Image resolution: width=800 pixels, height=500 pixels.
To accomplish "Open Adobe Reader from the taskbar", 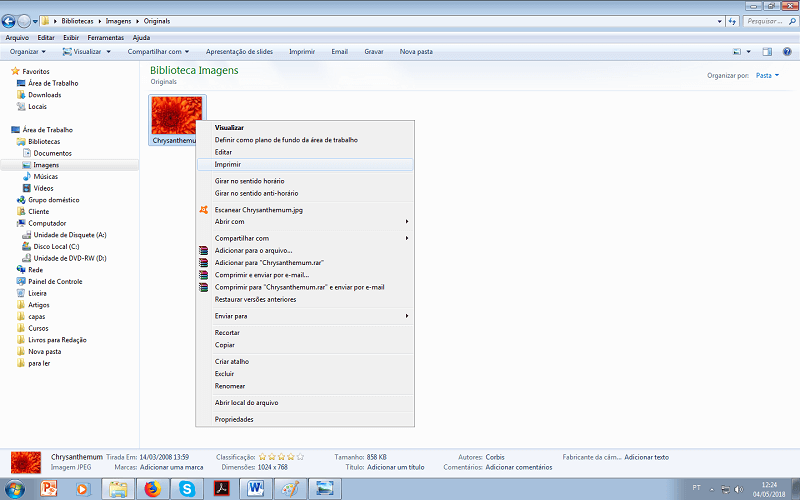I will point(220,489).
